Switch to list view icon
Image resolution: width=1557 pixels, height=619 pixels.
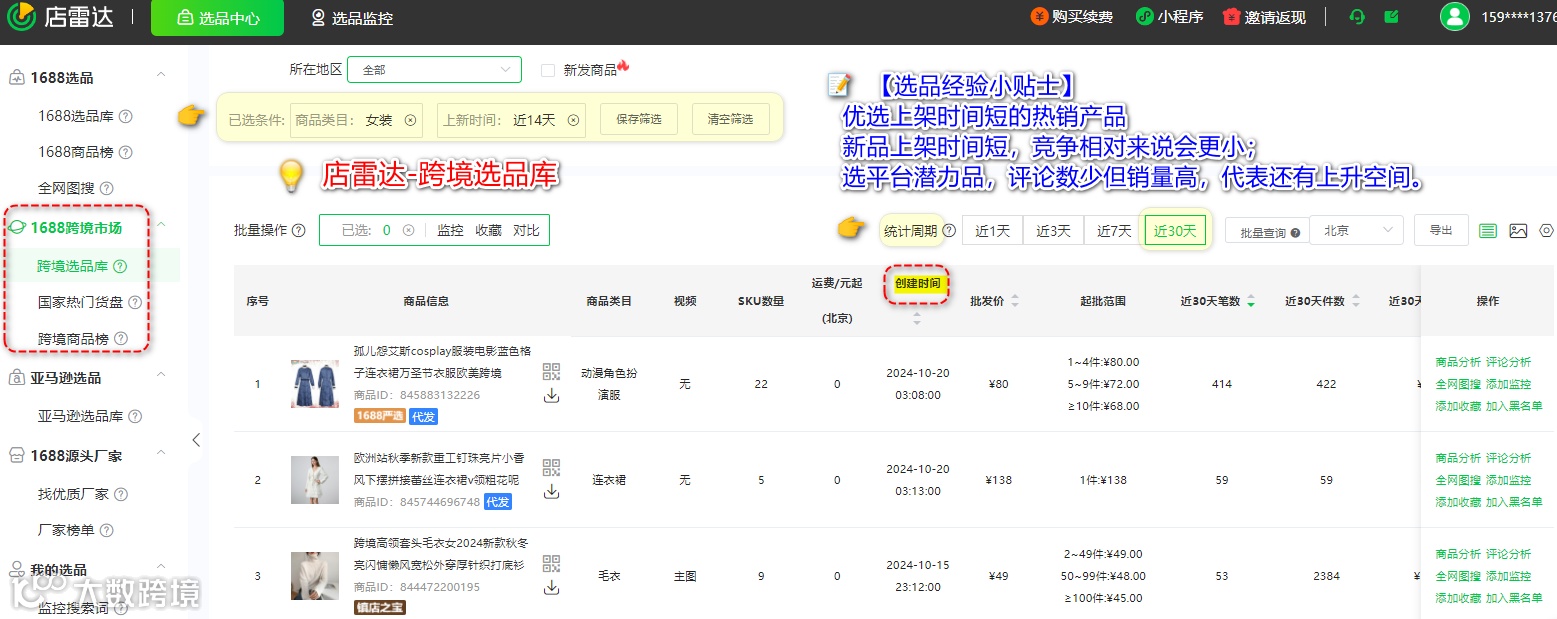[x=1488, y=230]
